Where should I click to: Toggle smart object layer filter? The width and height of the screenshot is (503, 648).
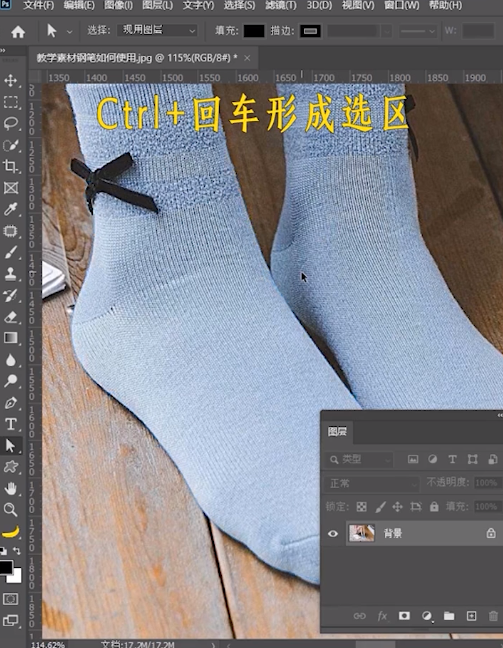(493, 459)
